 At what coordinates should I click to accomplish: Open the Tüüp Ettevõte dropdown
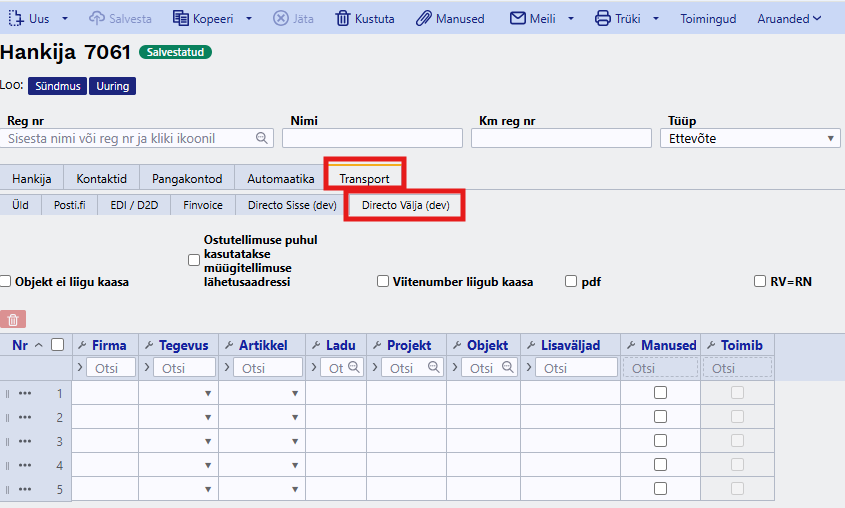click(x=750, y=138)
